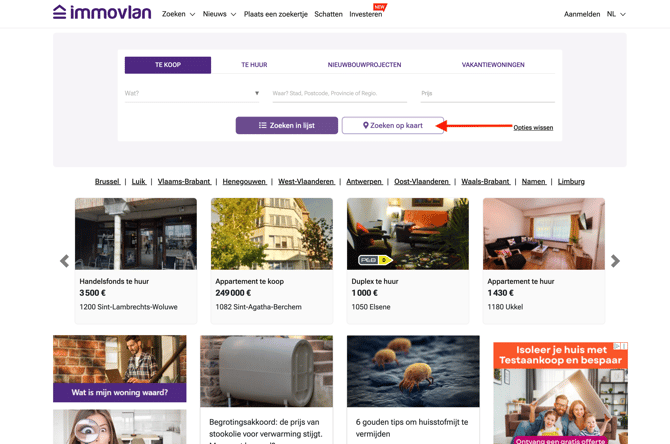
Task: Go to previous listings with left carousel arrow
Action: [x=65, y=261]
